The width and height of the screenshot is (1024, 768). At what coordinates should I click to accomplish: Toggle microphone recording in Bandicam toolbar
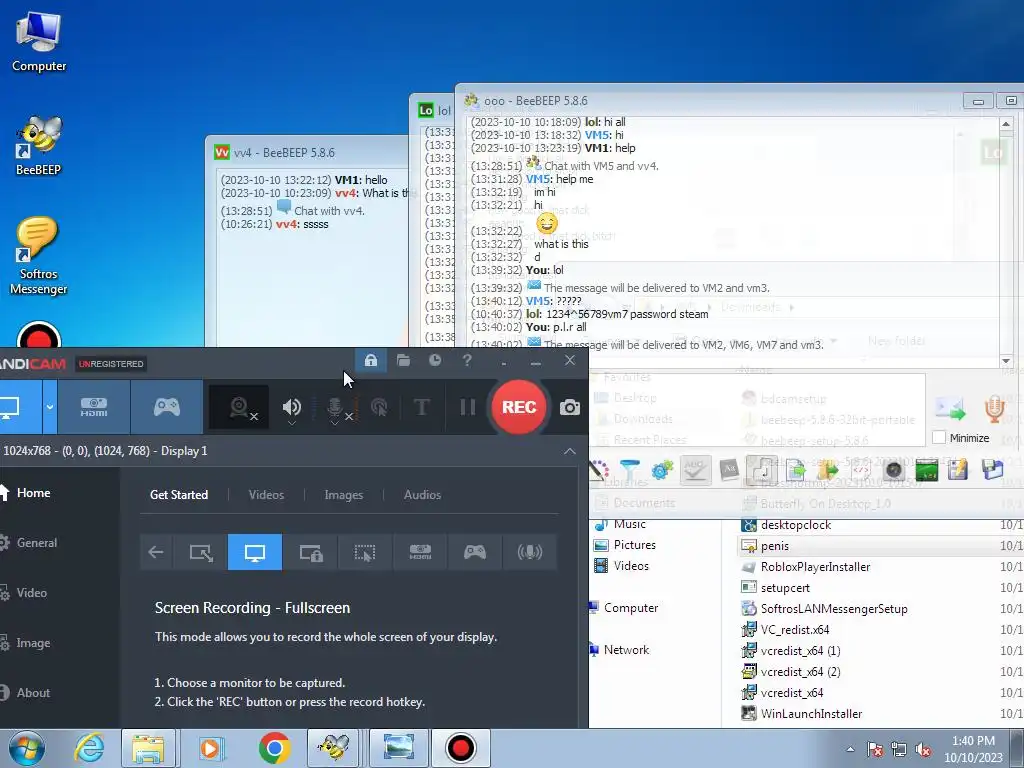[335, 408]
